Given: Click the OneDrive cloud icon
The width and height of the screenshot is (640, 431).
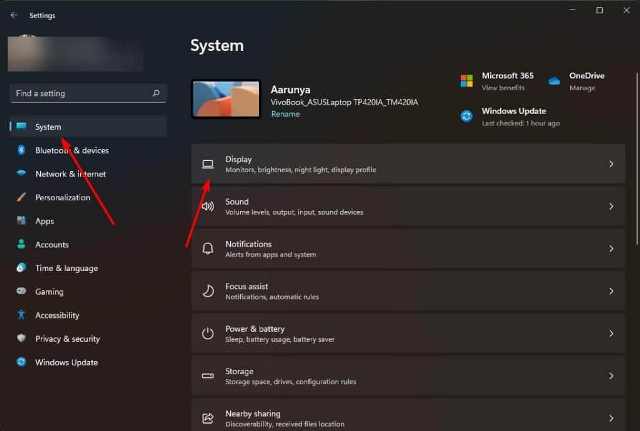Looking at the screenshot, I should pos(554,81).
